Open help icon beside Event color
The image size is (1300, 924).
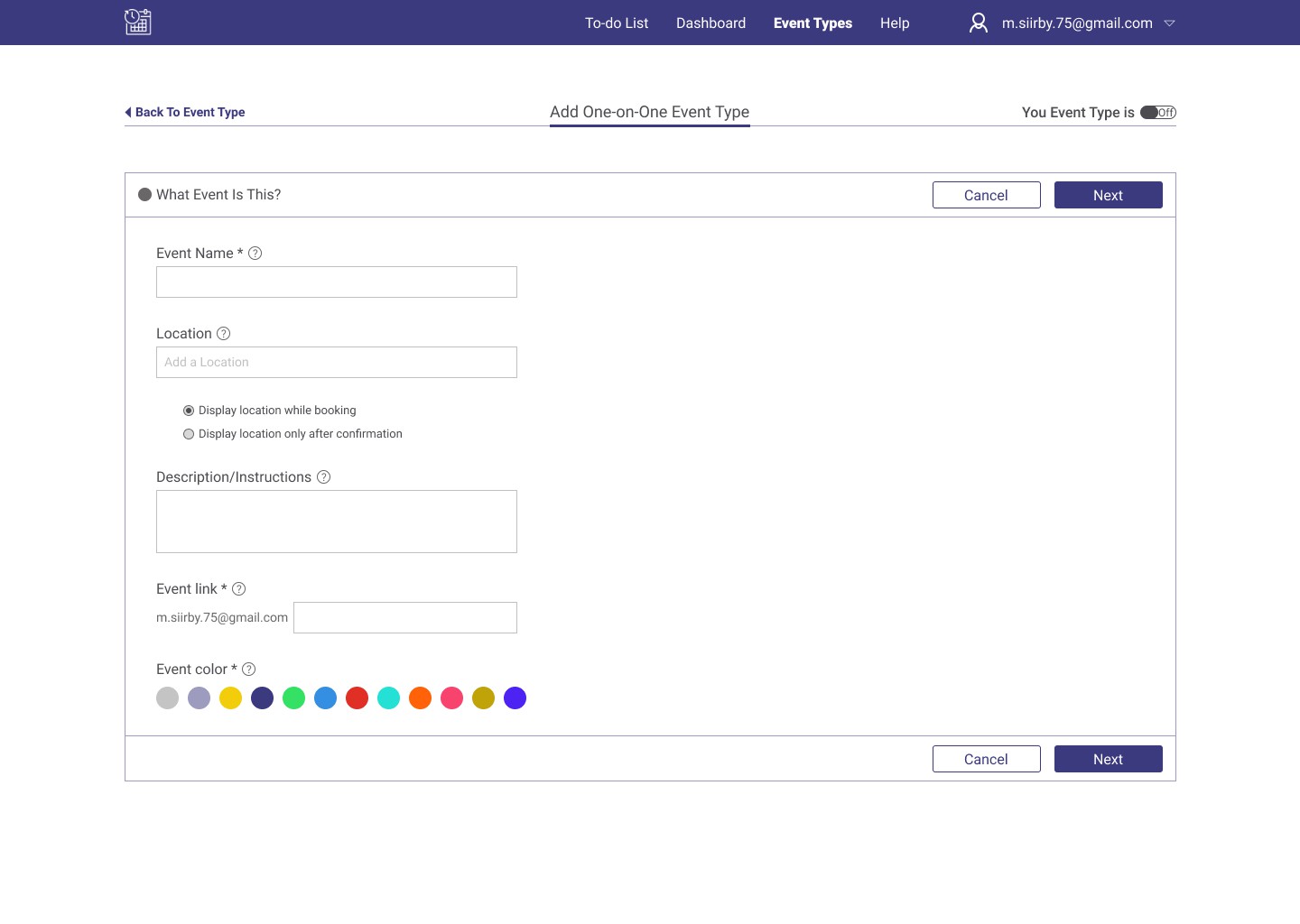[249, 670]
